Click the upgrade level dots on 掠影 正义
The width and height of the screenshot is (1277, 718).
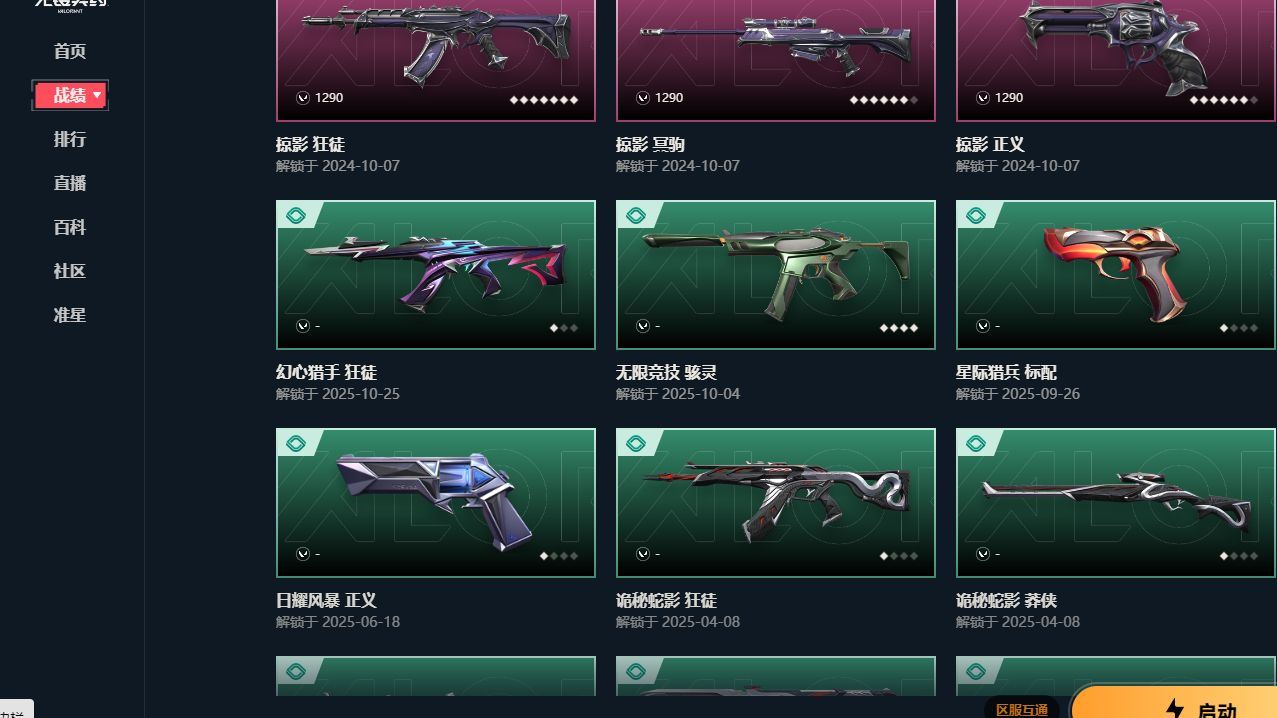pyautogui.click(x=1224, y=100)
